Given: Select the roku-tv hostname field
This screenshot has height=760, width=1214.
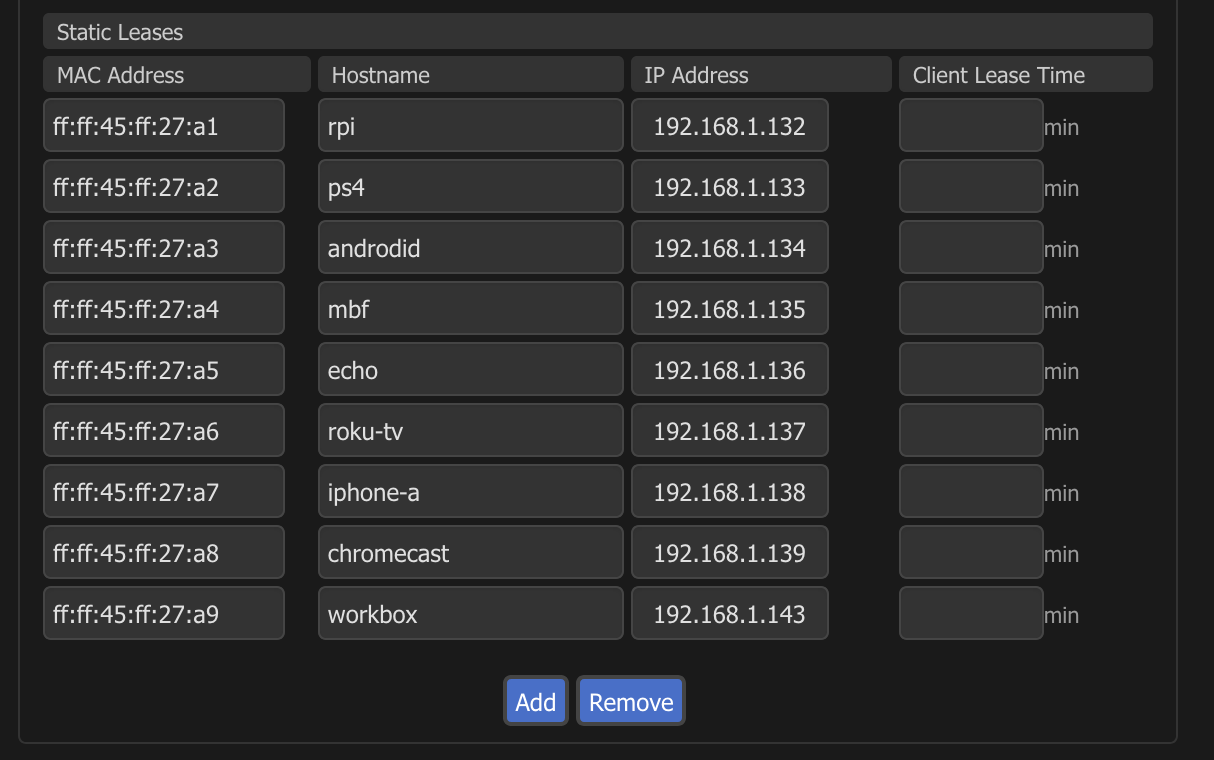Looking at the screenshot, I should 470,431.
